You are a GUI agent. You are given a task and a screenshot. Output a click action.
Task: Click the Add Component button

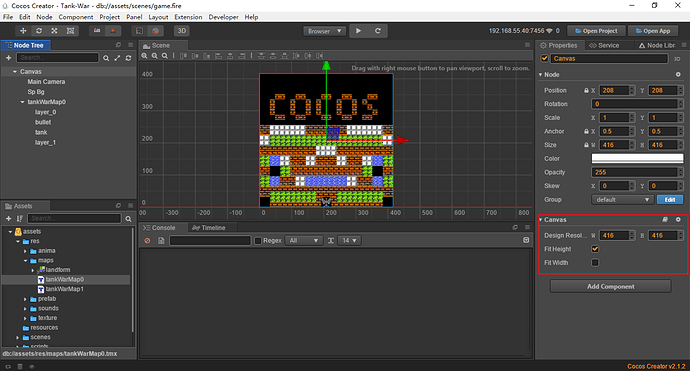tap(611, 287)
